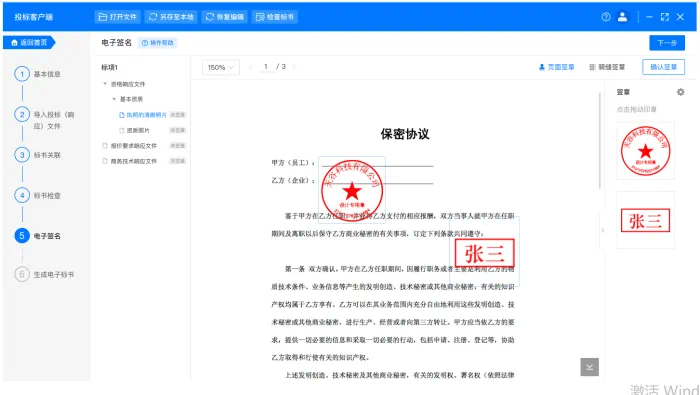The image size is (700, 395).
Task: Open the 操作帮助 operation help link
Action: coord(158,43)
